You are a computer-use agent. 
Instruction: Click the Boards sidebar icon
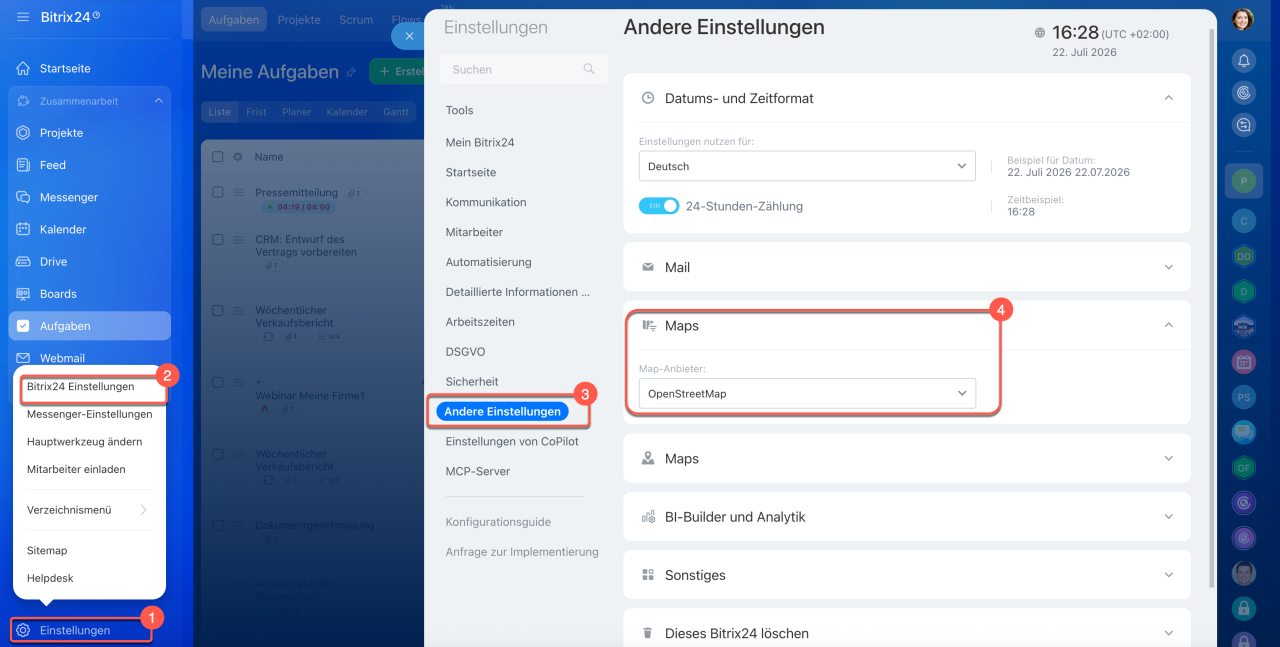coord(23,293)
